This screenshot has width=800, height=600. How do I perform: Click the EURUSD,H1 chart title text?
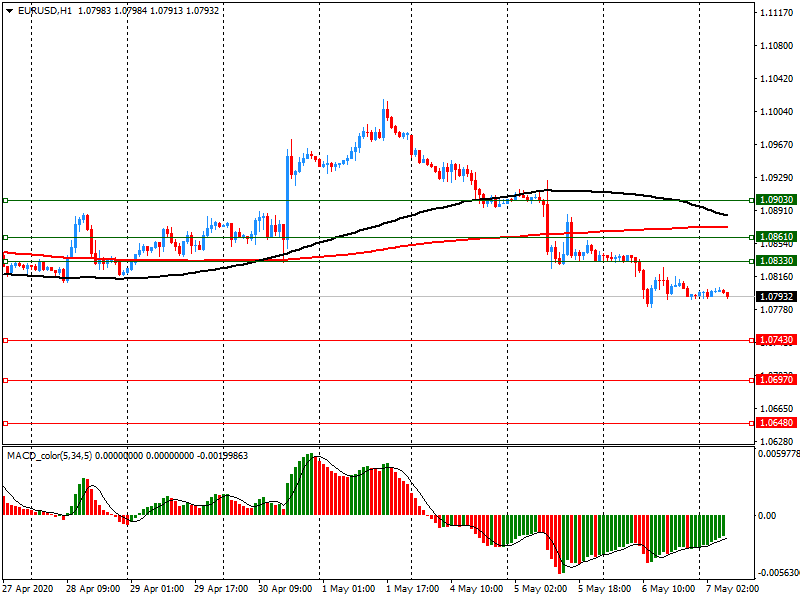pos(45,10)
